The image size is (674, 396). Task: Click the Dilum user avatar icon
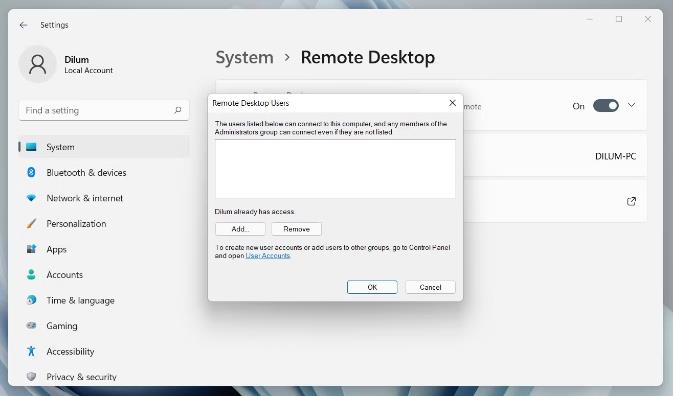point(37,64)
